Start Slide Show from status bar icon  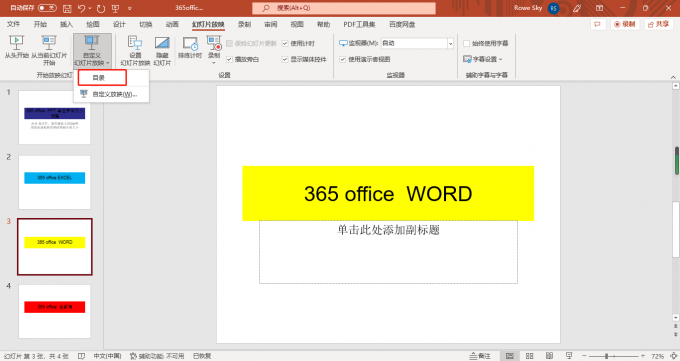(569, 356)
